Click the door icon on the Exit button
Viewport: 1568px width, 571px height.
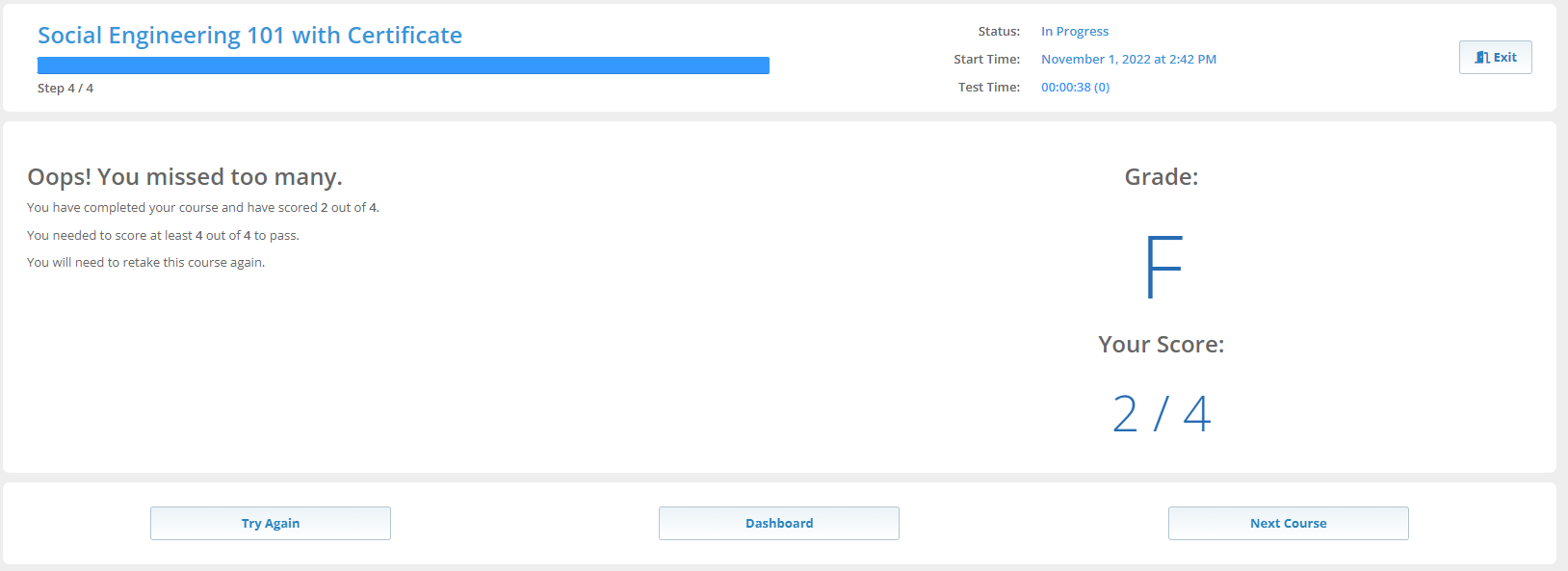coord(1482,58)
